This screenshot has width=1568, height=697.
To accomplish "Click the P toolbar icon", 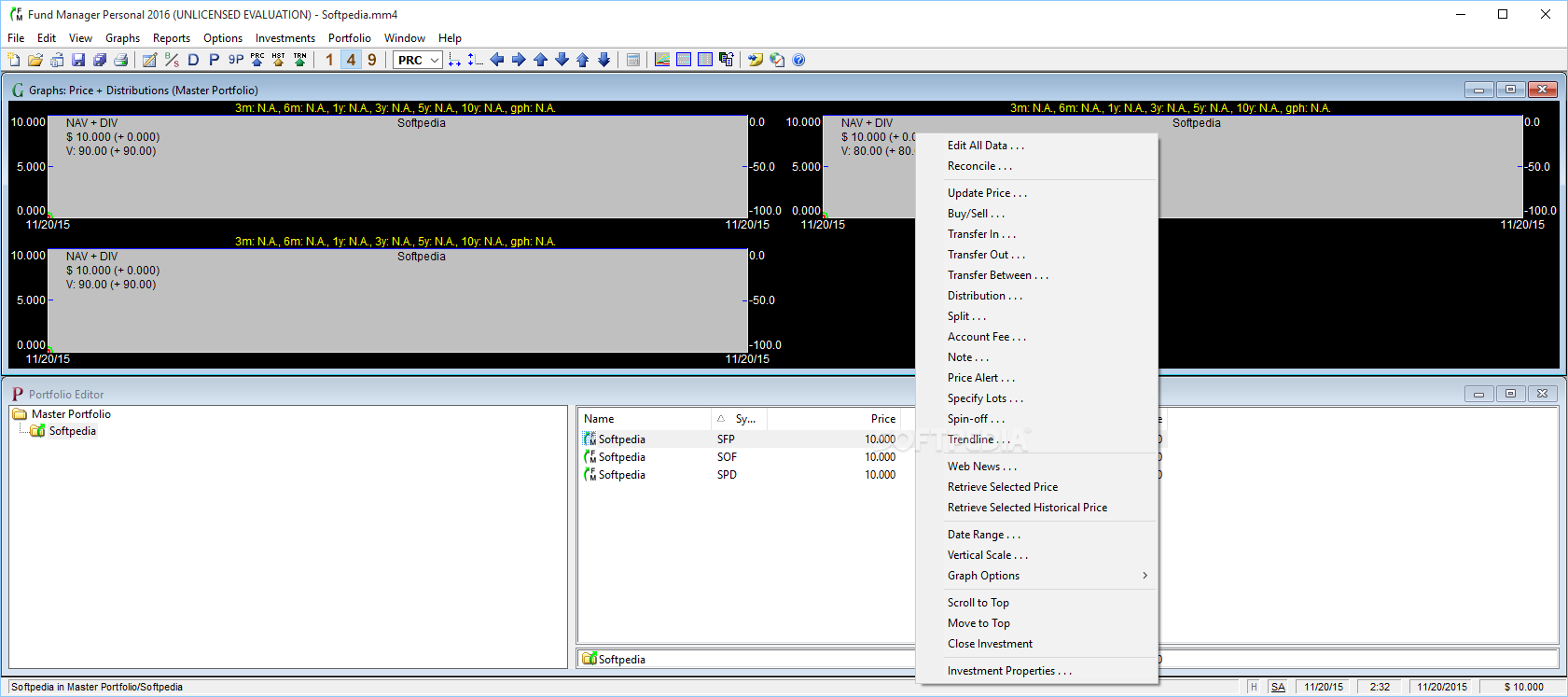I will (215, 60).
